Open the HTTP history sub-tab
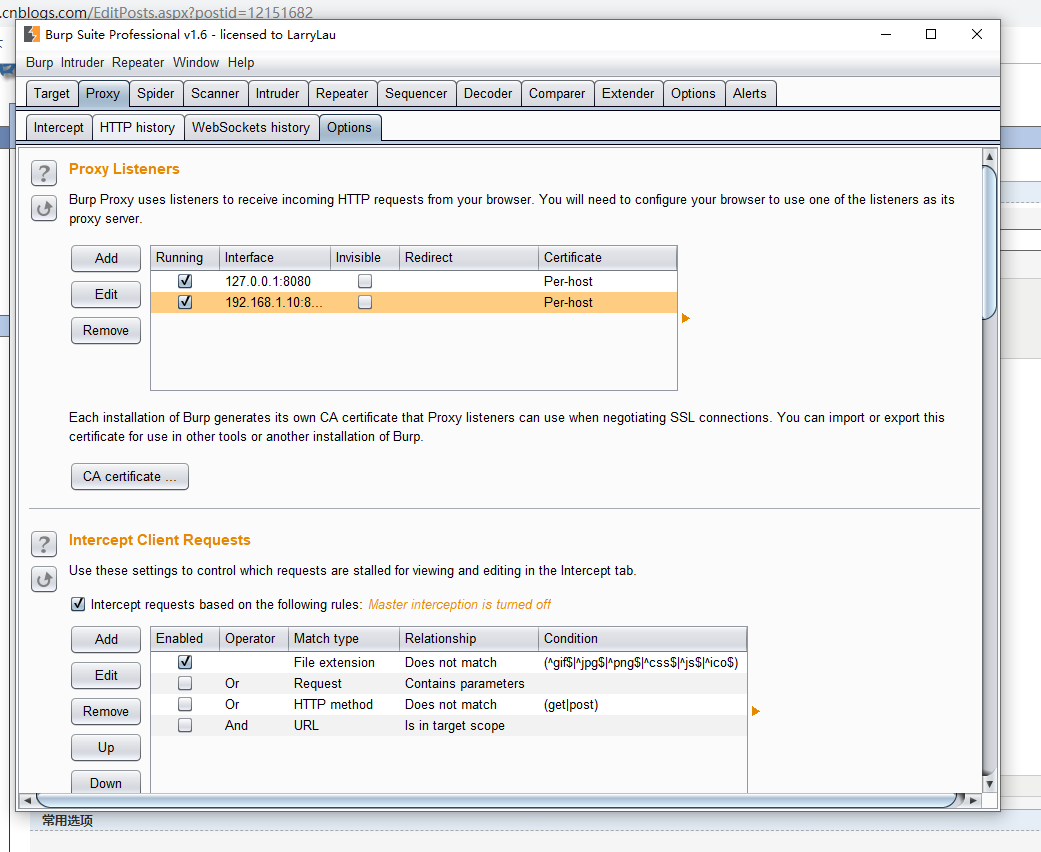Screen dimensions: 1041x852 click(137, 127)
